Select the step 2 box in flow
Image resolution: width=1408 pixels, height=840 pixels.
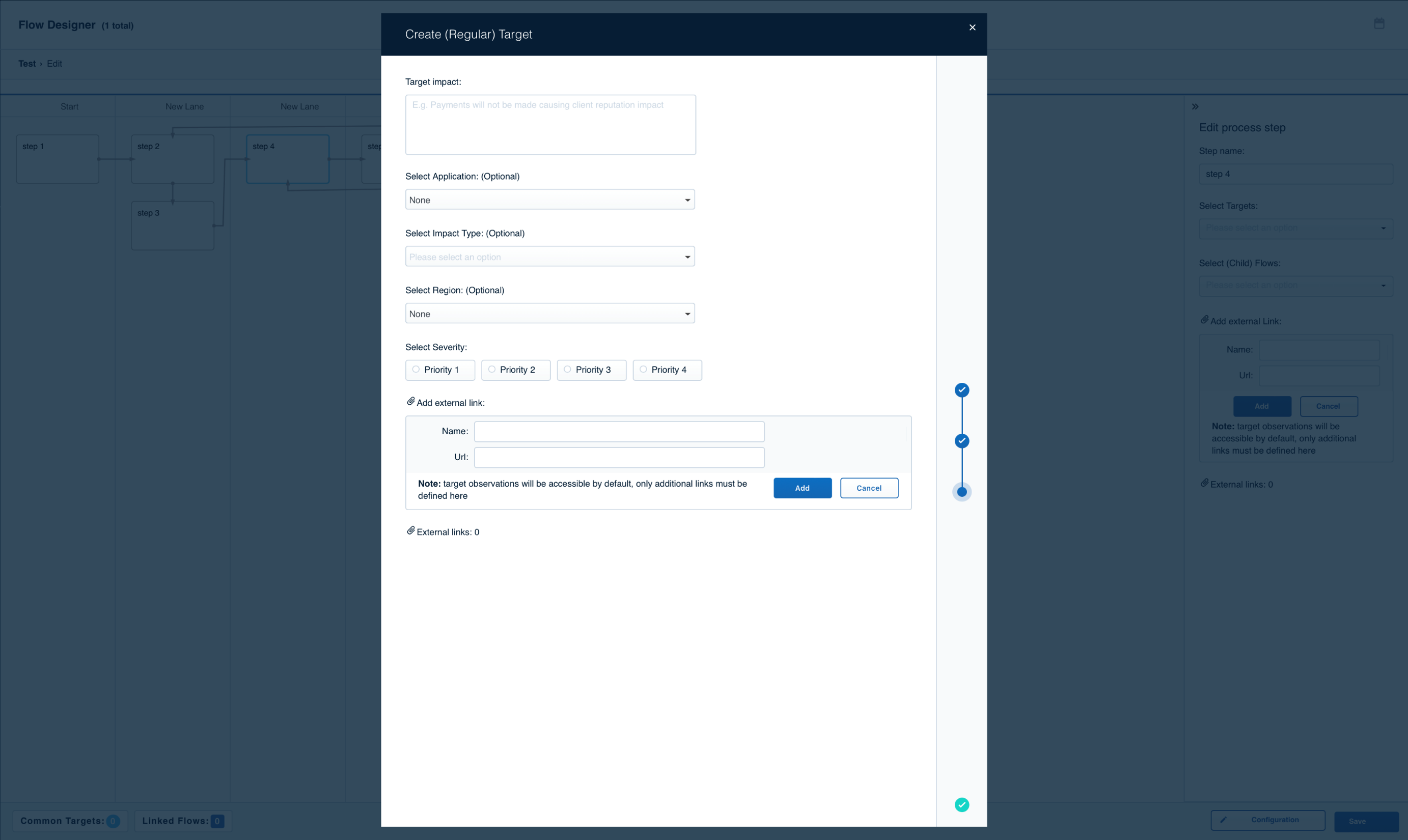tap(173, 159)
